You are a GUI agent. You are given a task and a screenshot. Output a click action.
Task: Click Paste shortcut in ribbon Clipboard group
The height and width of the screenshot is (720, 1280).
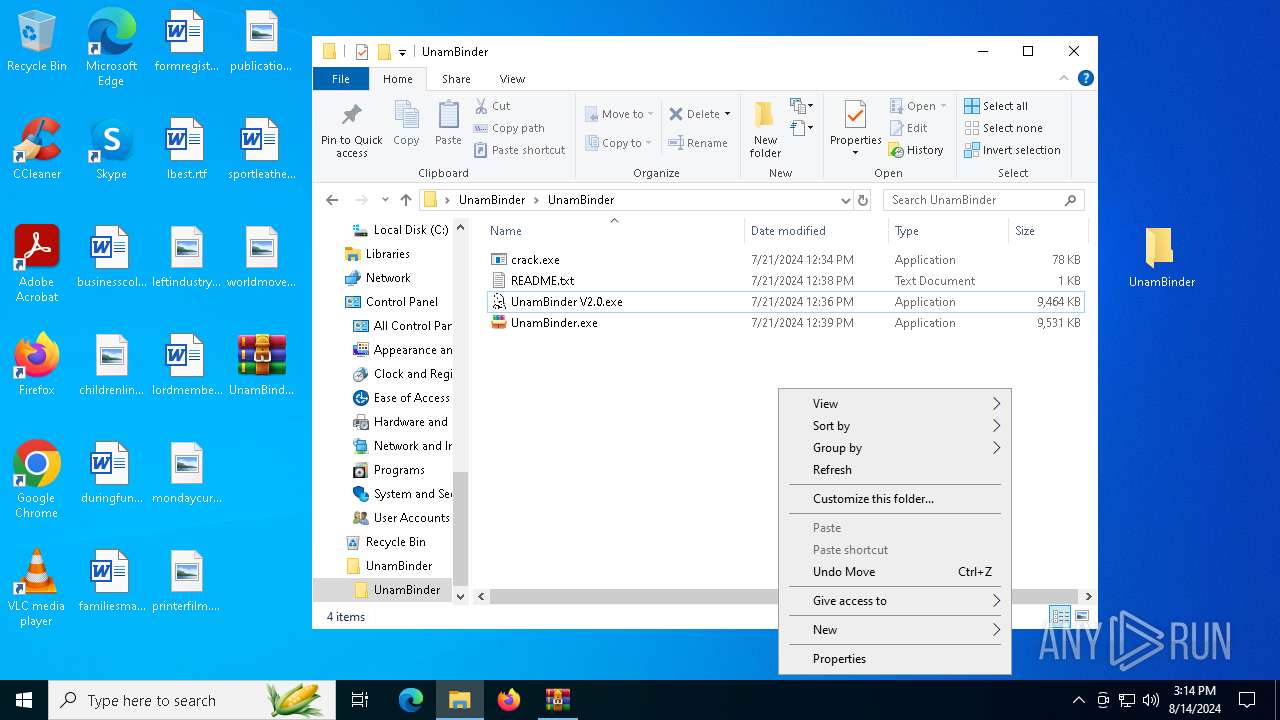click(x=520, y=150)
